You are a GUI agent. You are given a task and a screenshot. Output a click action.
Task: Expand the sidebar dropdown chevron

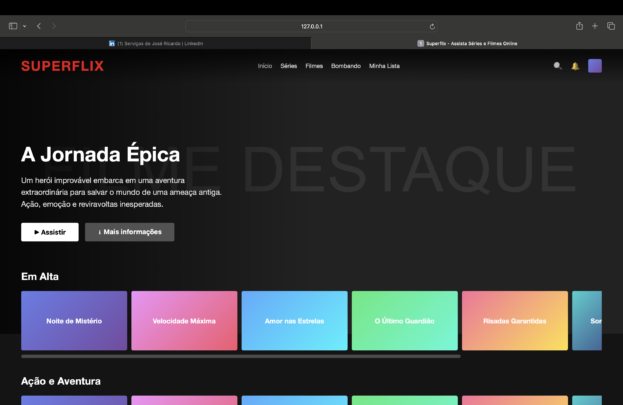pos(24,26)
